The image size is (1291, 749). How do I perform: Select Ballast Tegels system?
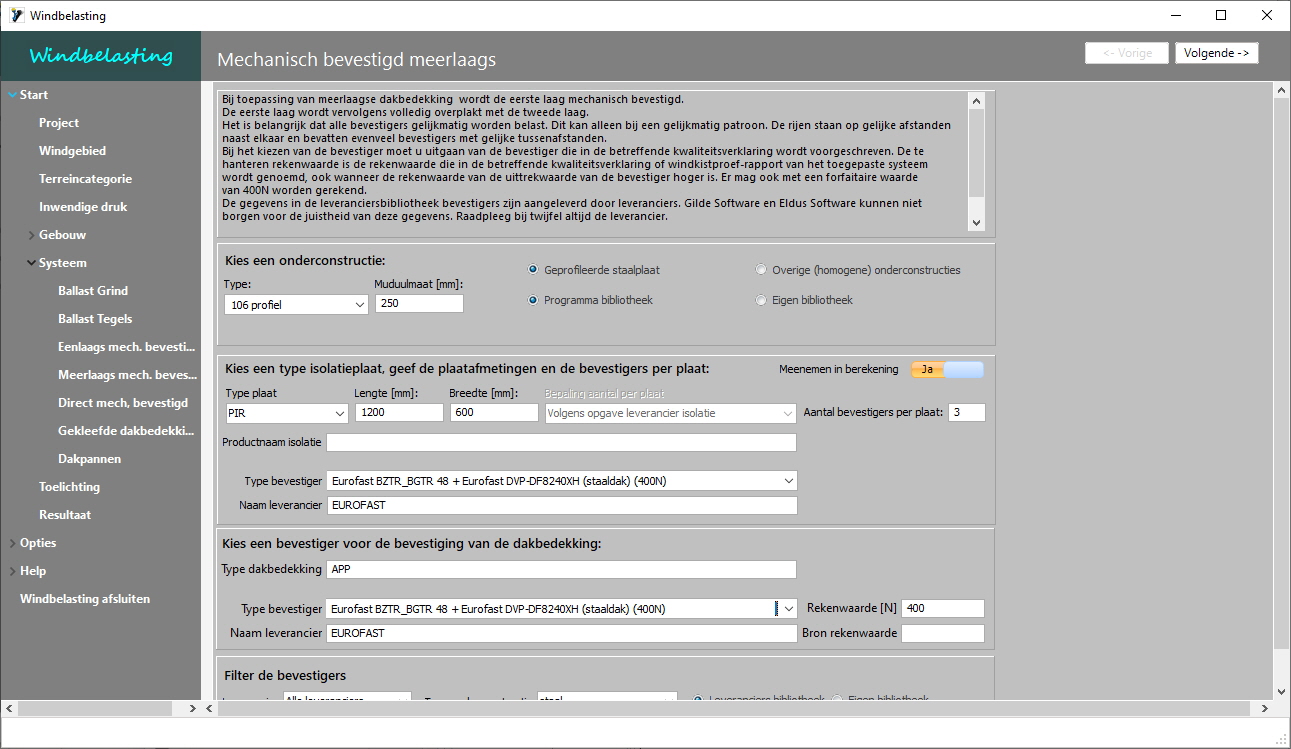coord(95,319)
